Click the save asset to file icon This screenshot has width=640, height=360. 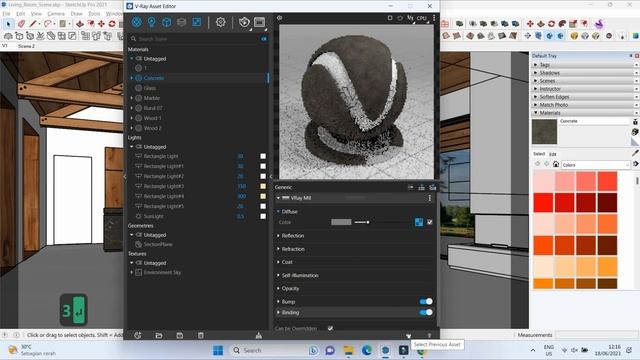coord(180,336)
